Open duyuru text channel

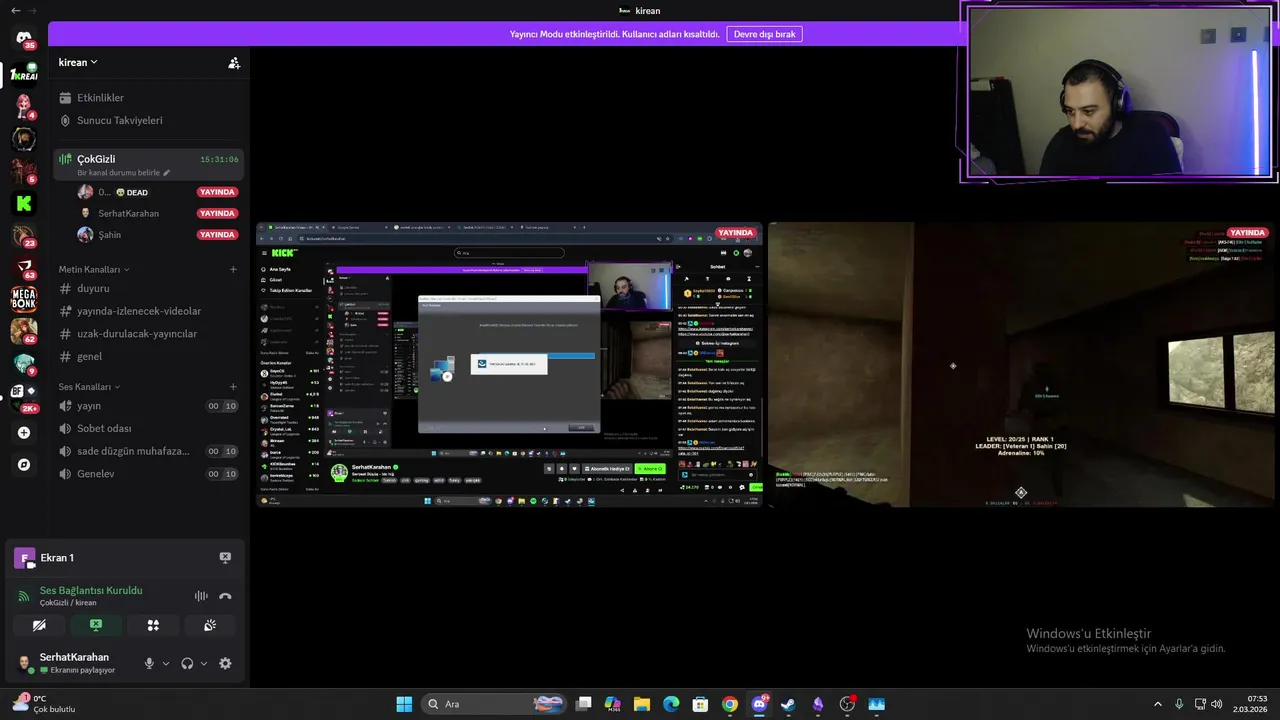pos(148,289)
